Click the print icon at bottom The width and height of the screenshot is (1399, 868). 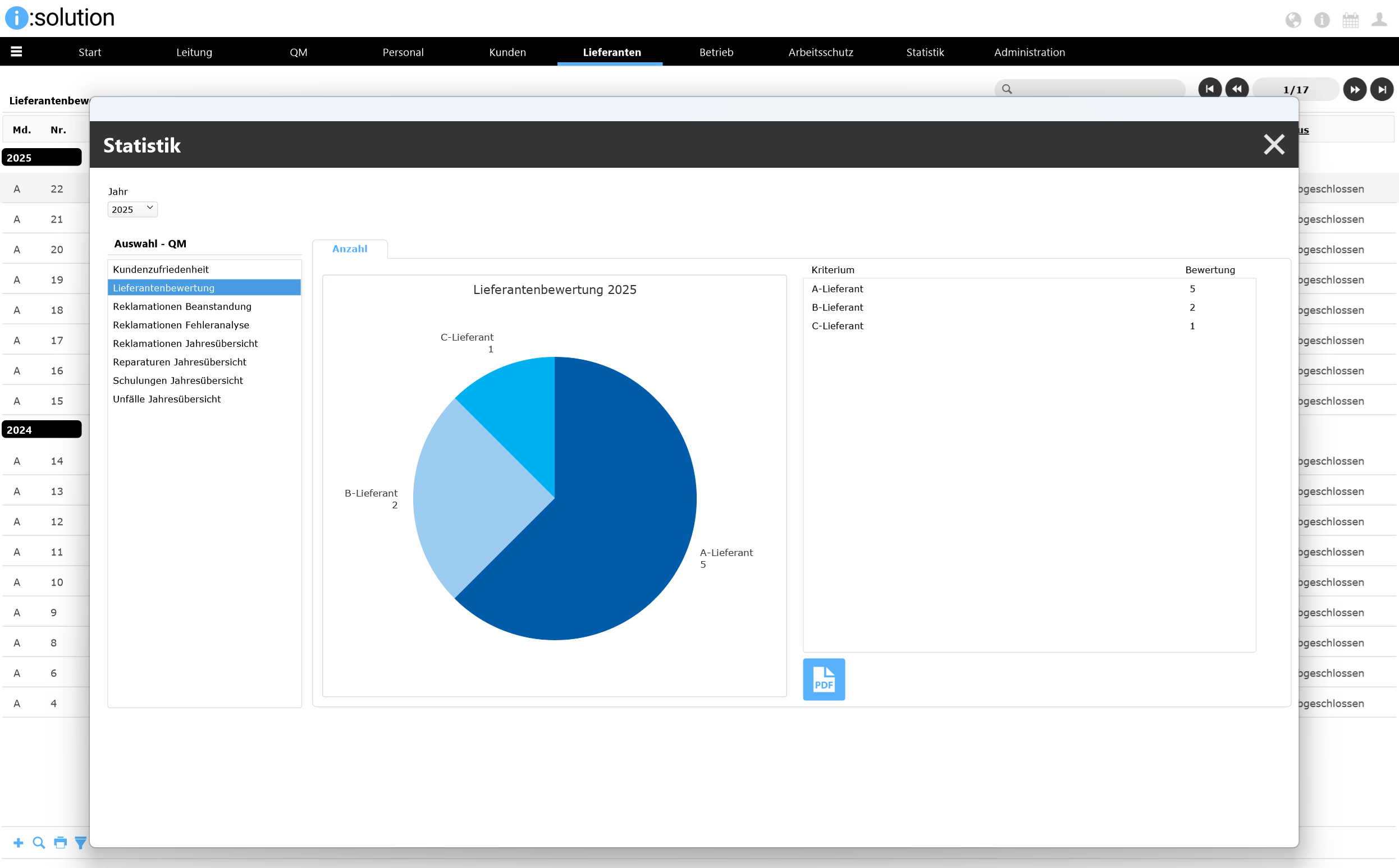pyautogui.click(x=60, y=842)
